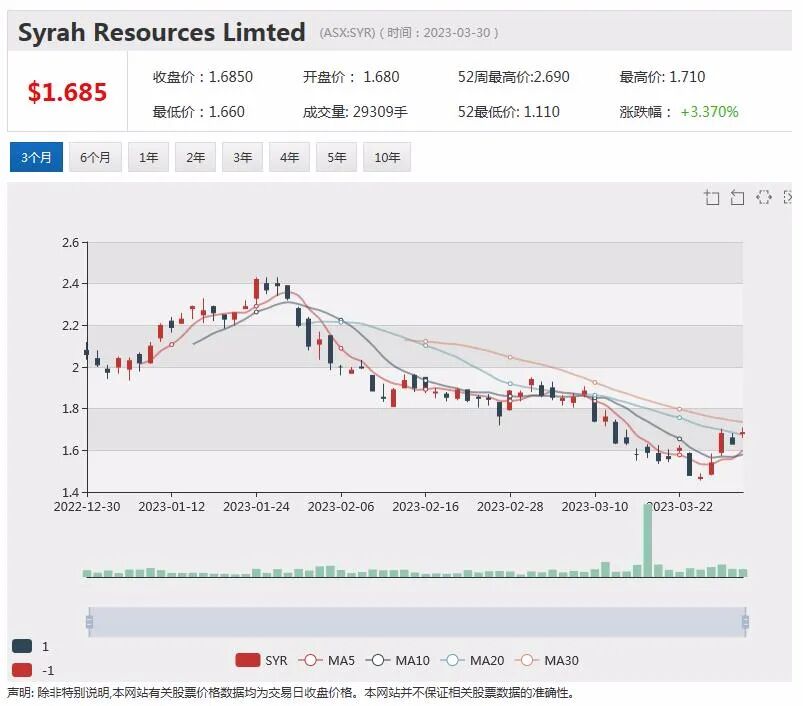Click 最高价: 1.710 value
The height and width of the screenshot is (706, 803).
(x=662, y=77)
